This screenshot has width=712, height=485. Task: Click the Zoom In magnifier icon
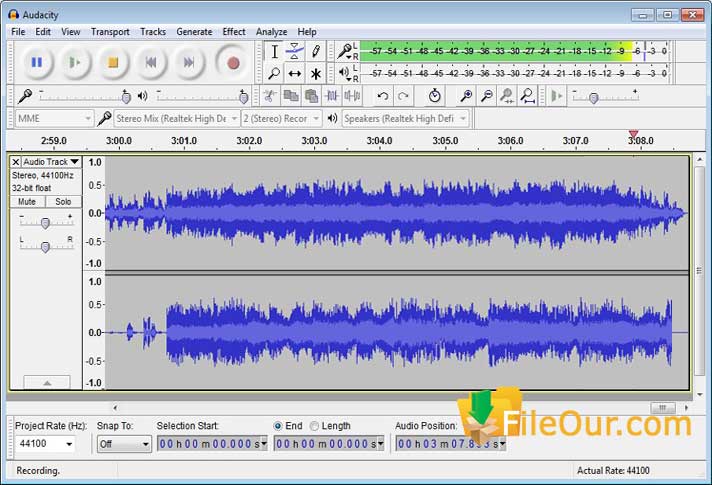coord(466,96)
